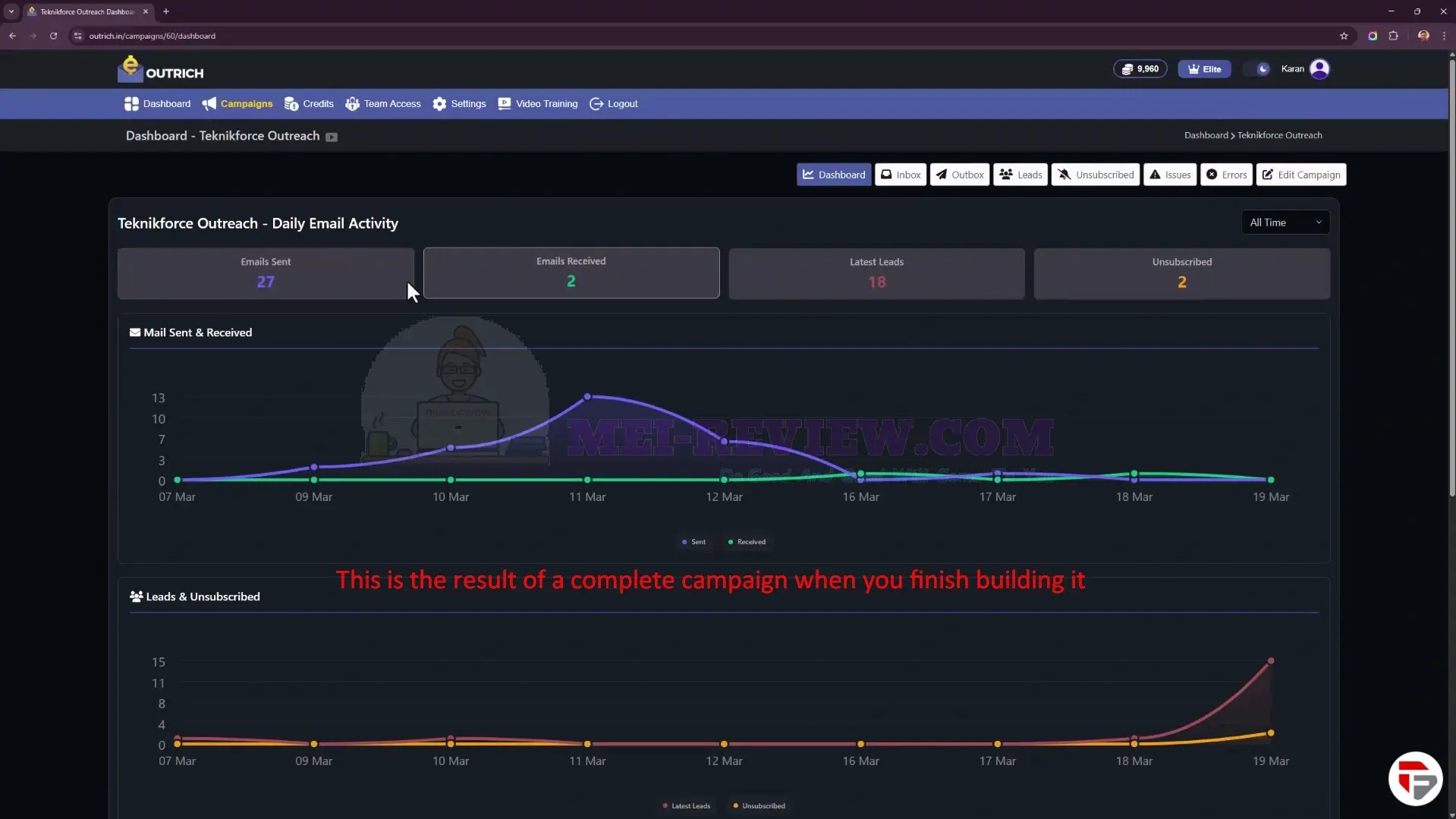The width and height of the screenshot is (1456, 819).
Task: Open campaign Errors
Action: point(1226,175)
